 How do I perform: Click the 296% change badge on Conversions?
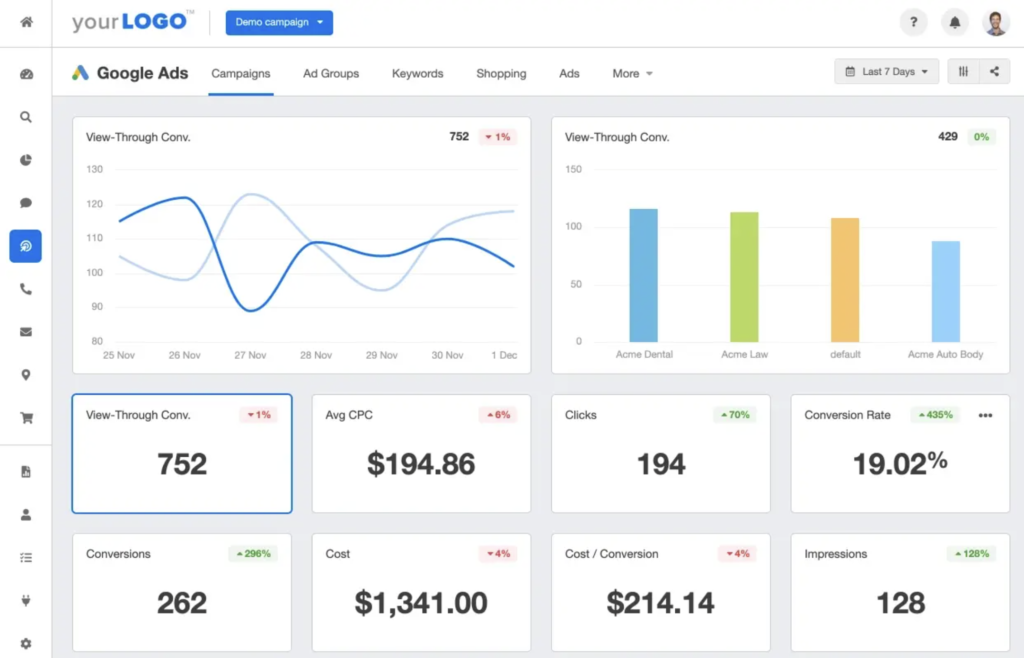(x=253, y=554)
